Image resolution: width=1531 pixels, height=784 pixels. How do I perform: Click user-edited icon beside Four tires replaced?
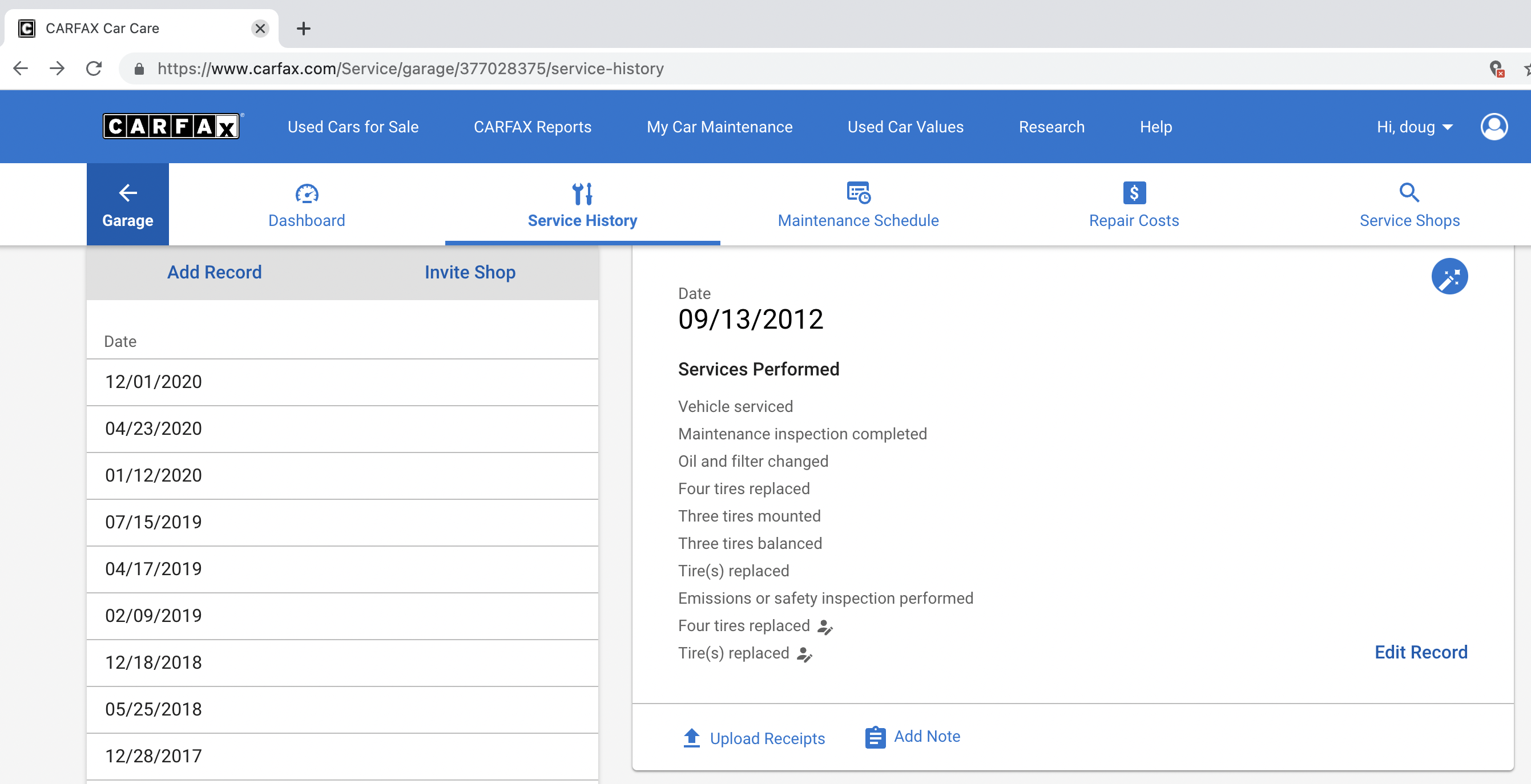point(825,627)
